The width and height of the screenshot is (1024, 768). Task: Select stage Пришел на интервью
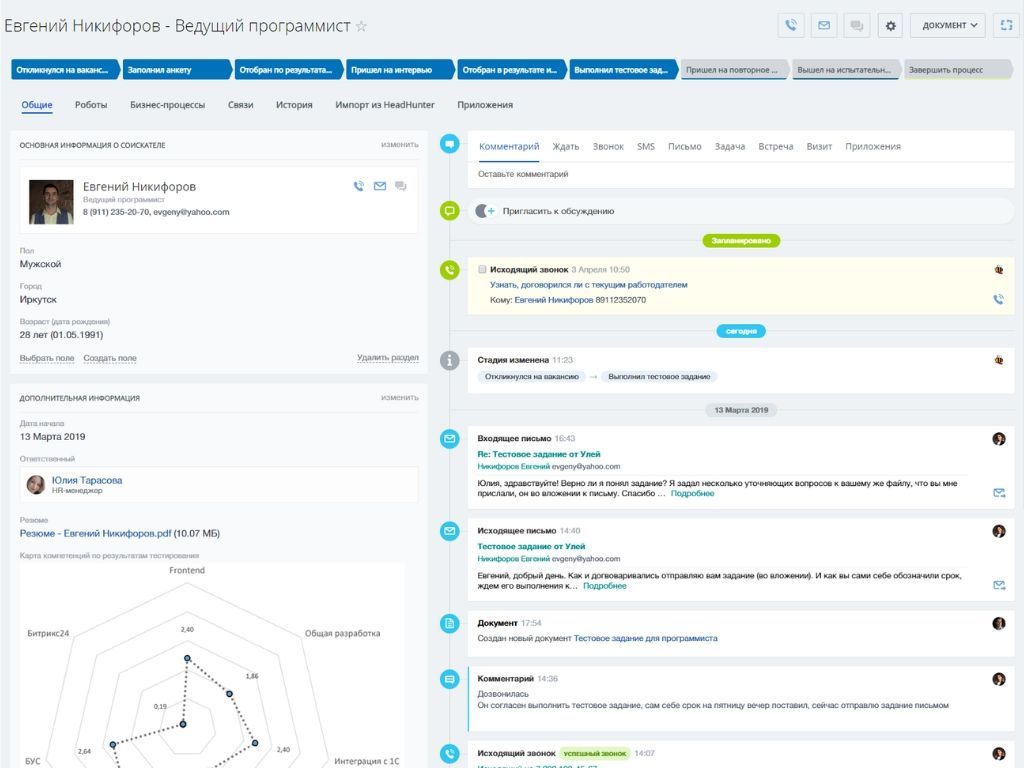coord(398,70)
